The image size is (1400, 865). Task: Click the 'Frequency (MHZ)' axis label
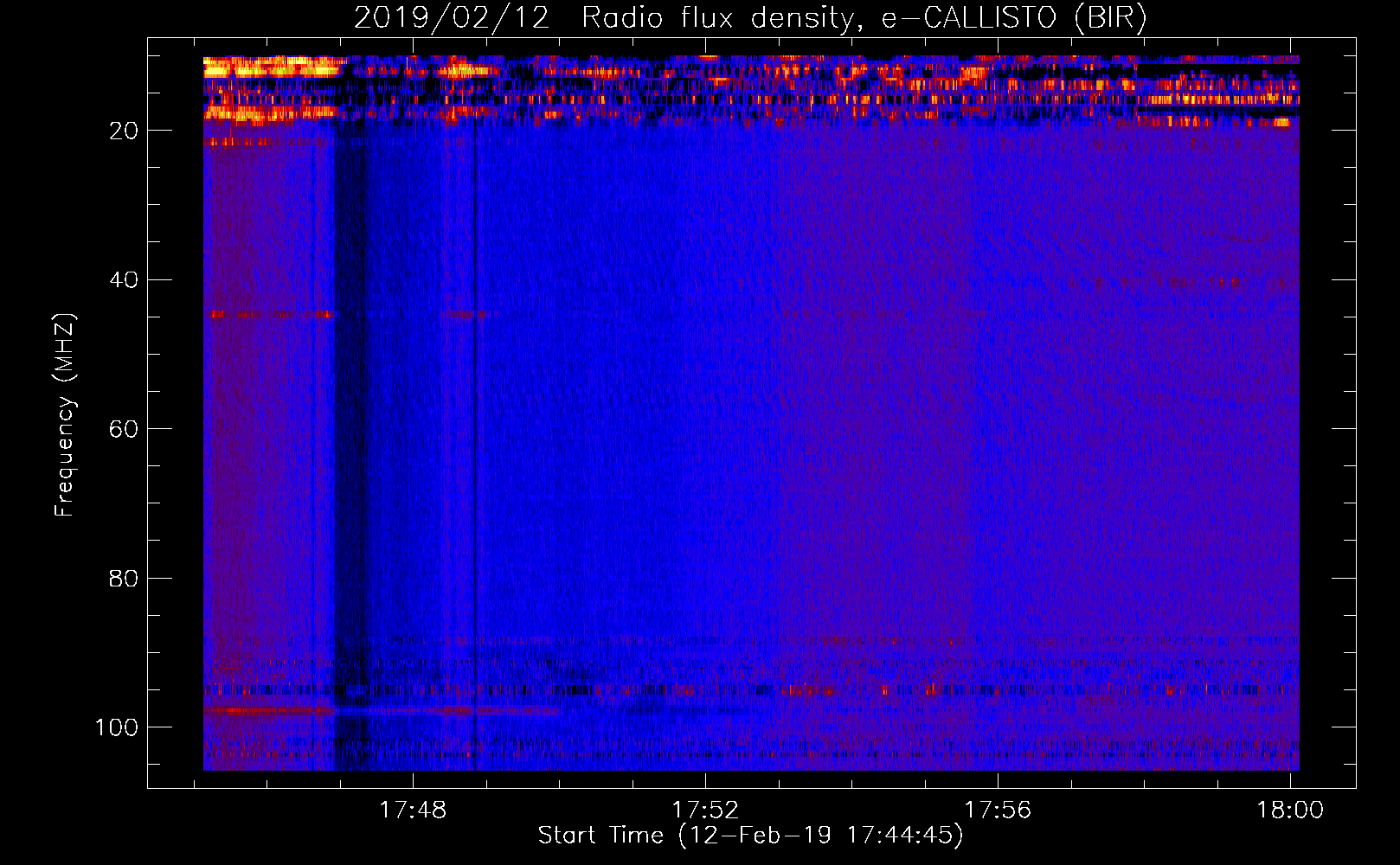66,415
